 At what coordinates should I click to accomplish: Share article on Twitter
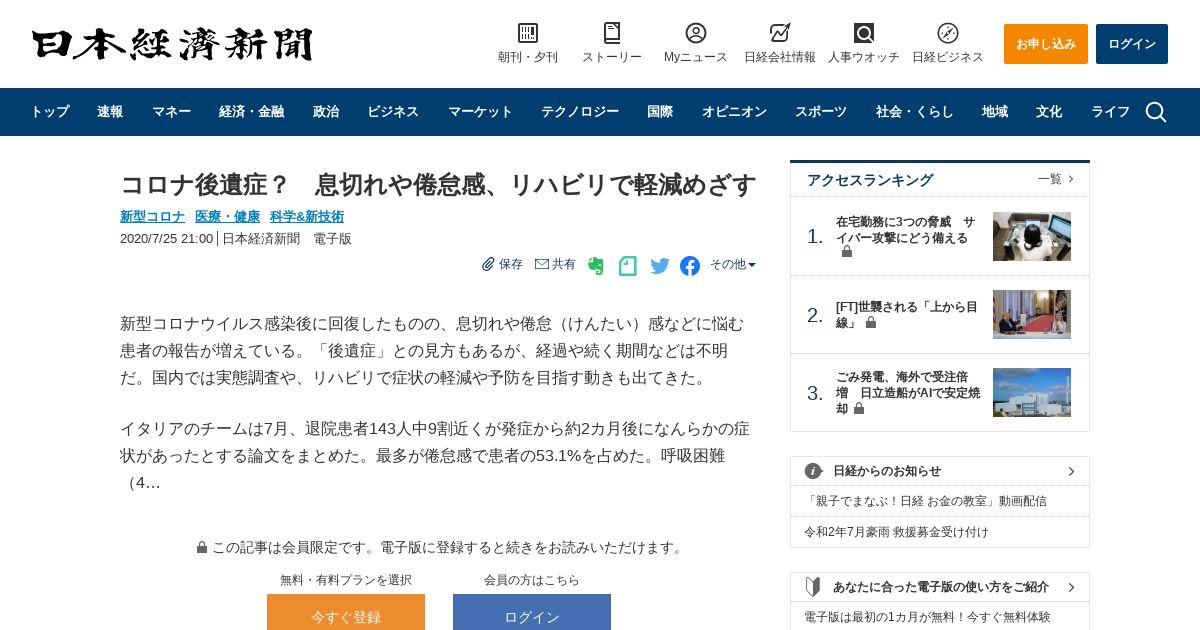pyautogui.click(x=660, y=266)
